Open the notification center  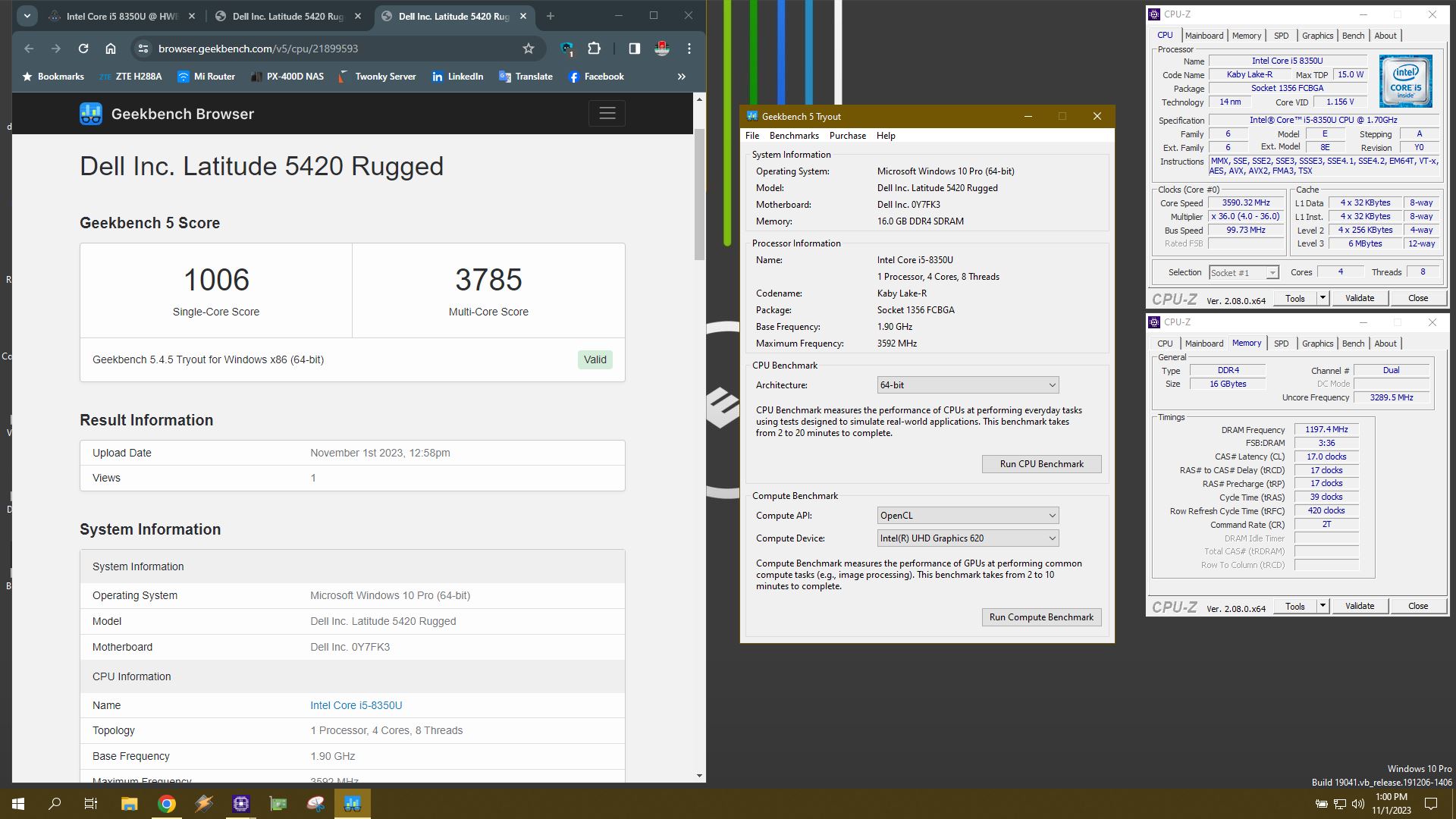1431,804
